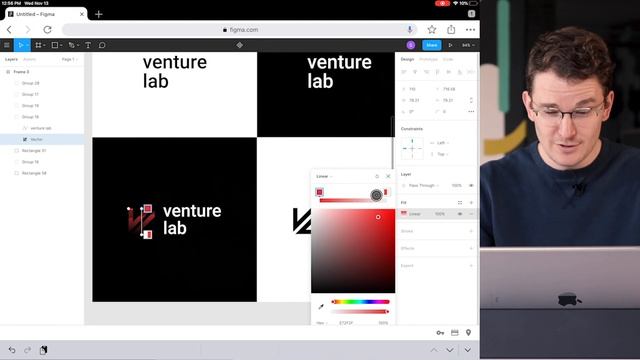The height and width of the screenshot is (360, 640).
Task: Pick color with the eyedropper tool
Action: [x=321, y=306]
